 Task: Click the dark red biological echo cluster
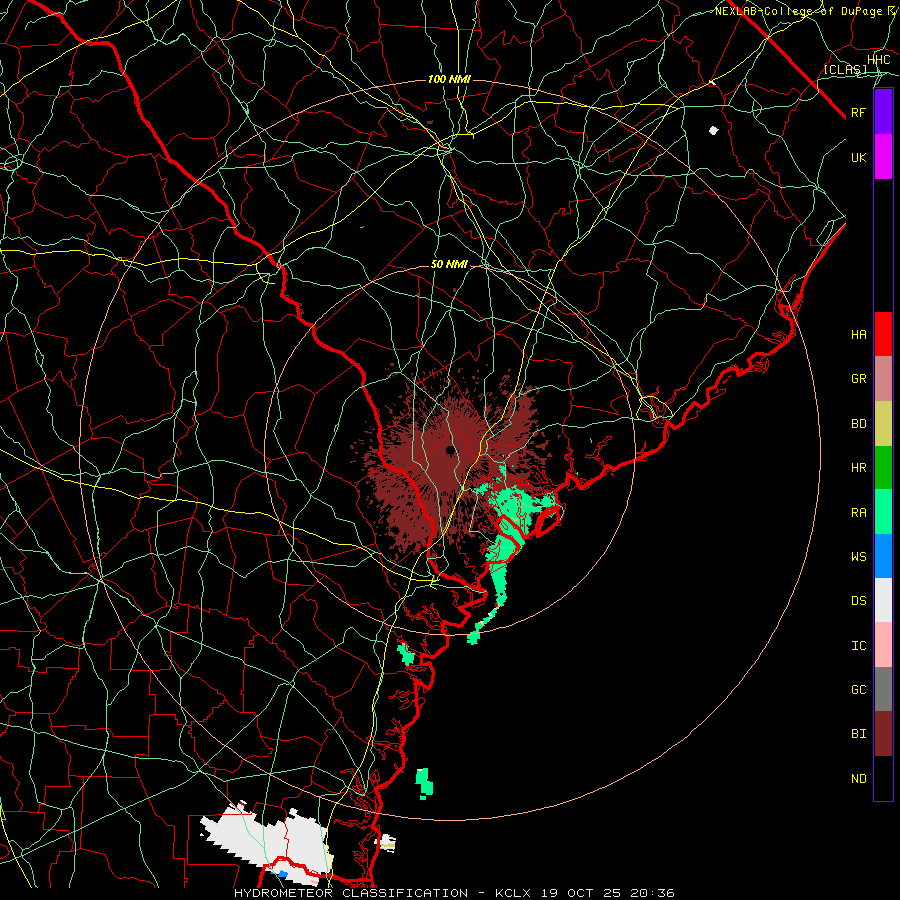[x=453, y=465]
